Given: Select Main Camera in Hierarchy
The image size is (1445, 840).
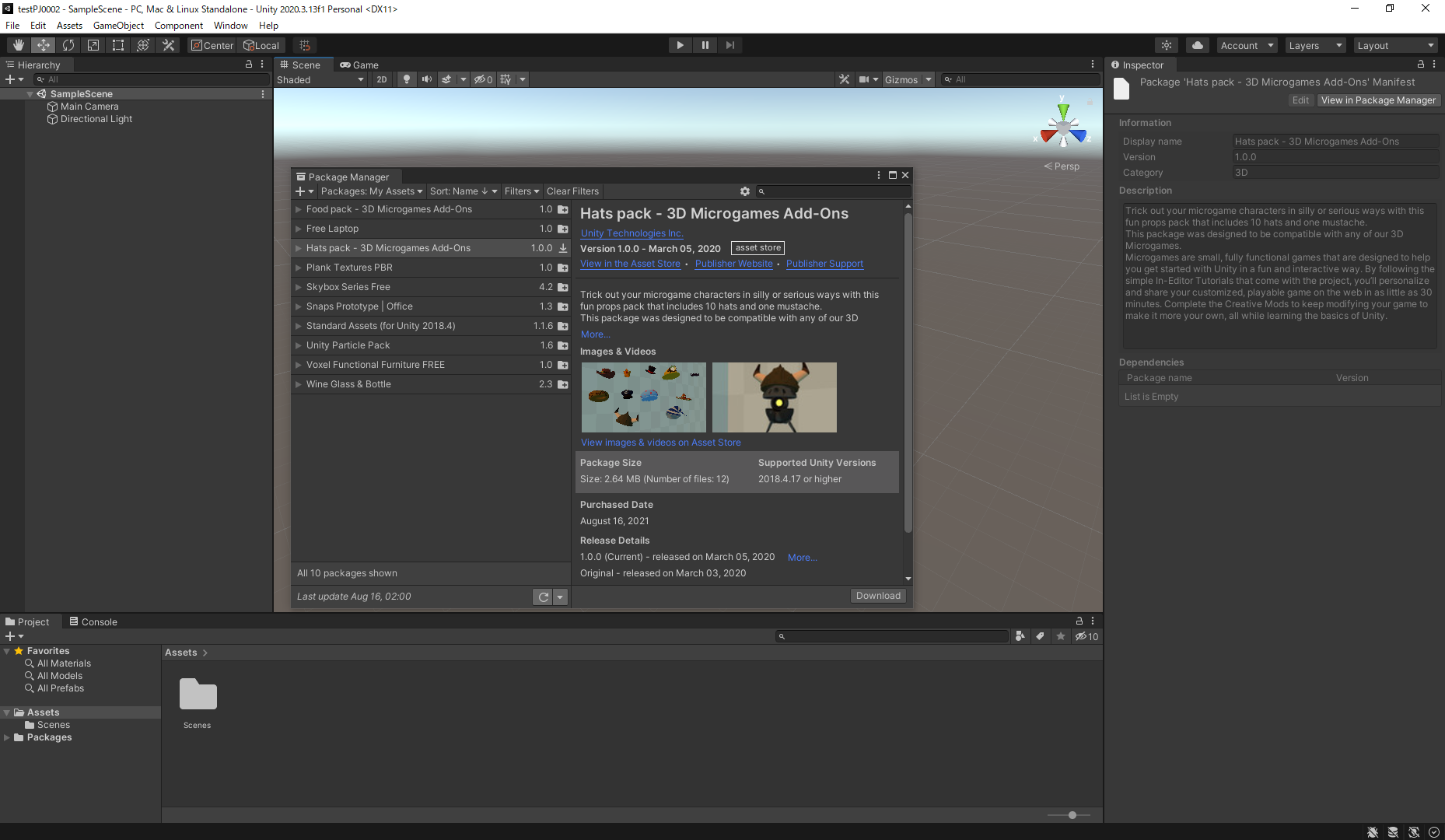Looking at the screenshot, I should click(89, 107).
